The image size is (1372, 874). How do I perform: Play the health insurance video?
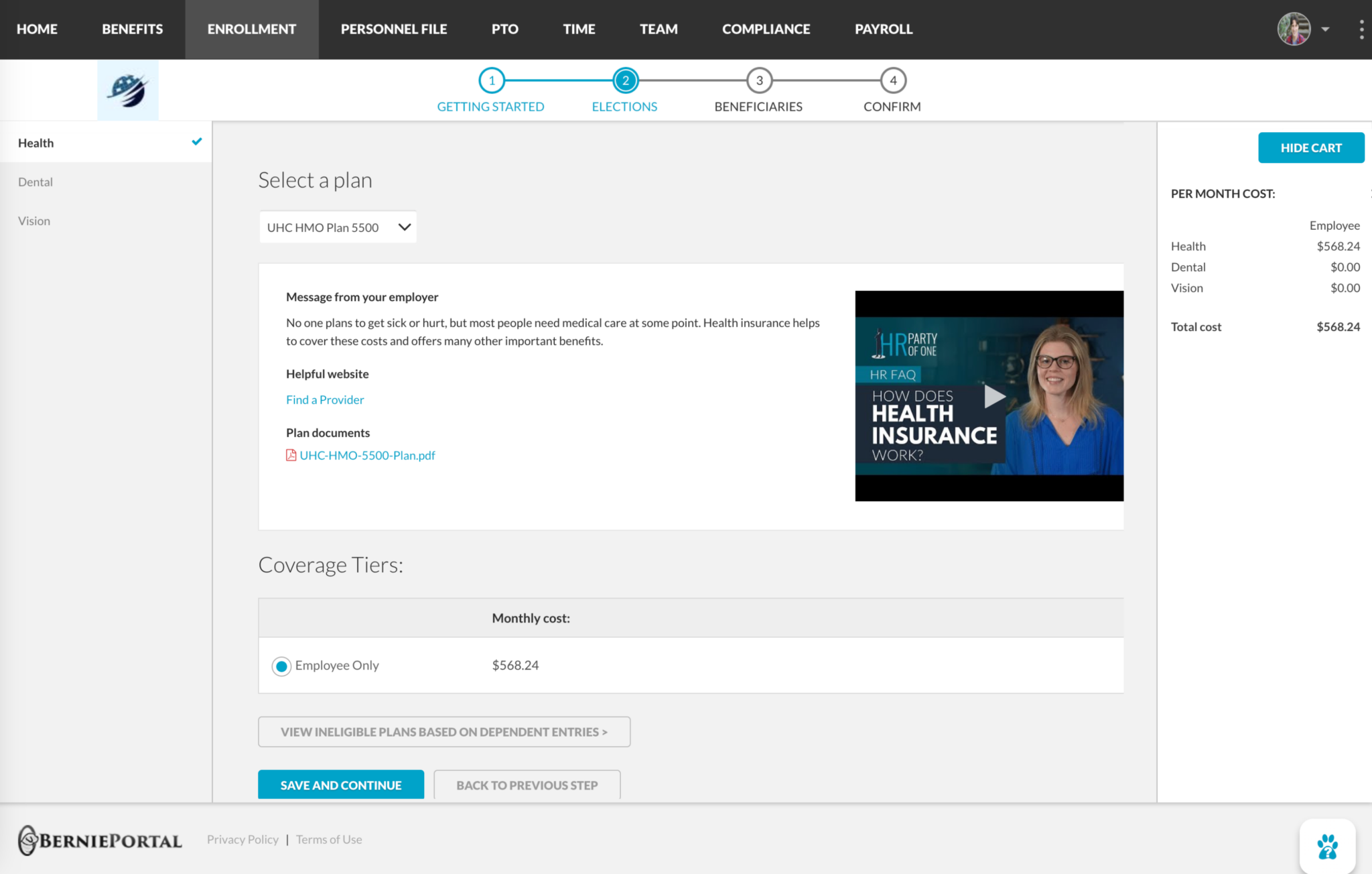point(993,396)
